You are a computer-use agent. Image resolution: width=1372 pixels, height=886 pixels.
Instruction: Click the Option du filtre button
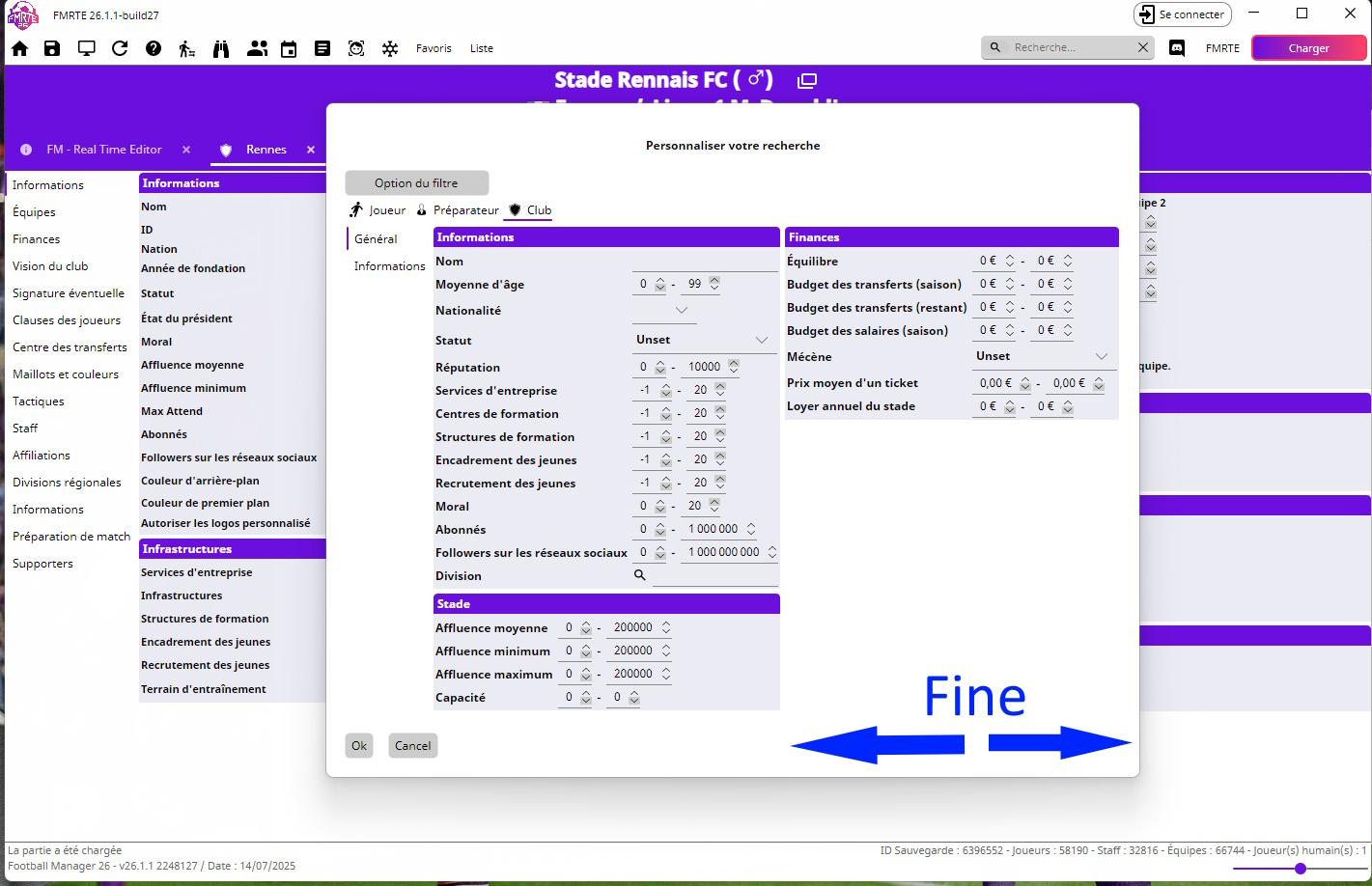(416, 183)
